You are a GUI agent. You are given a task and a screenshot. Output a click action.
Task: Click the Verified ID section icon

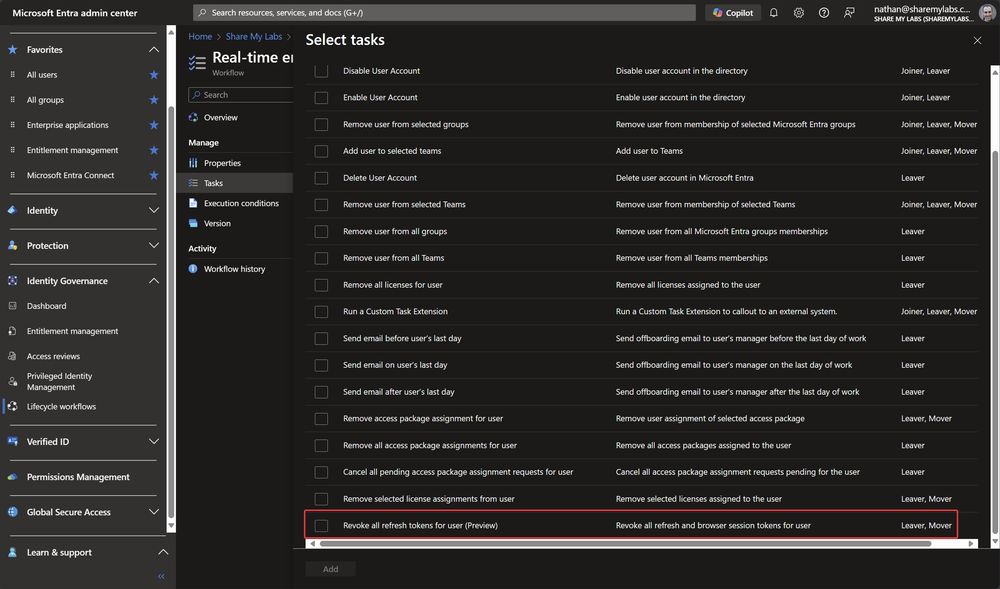click(12, 441)
